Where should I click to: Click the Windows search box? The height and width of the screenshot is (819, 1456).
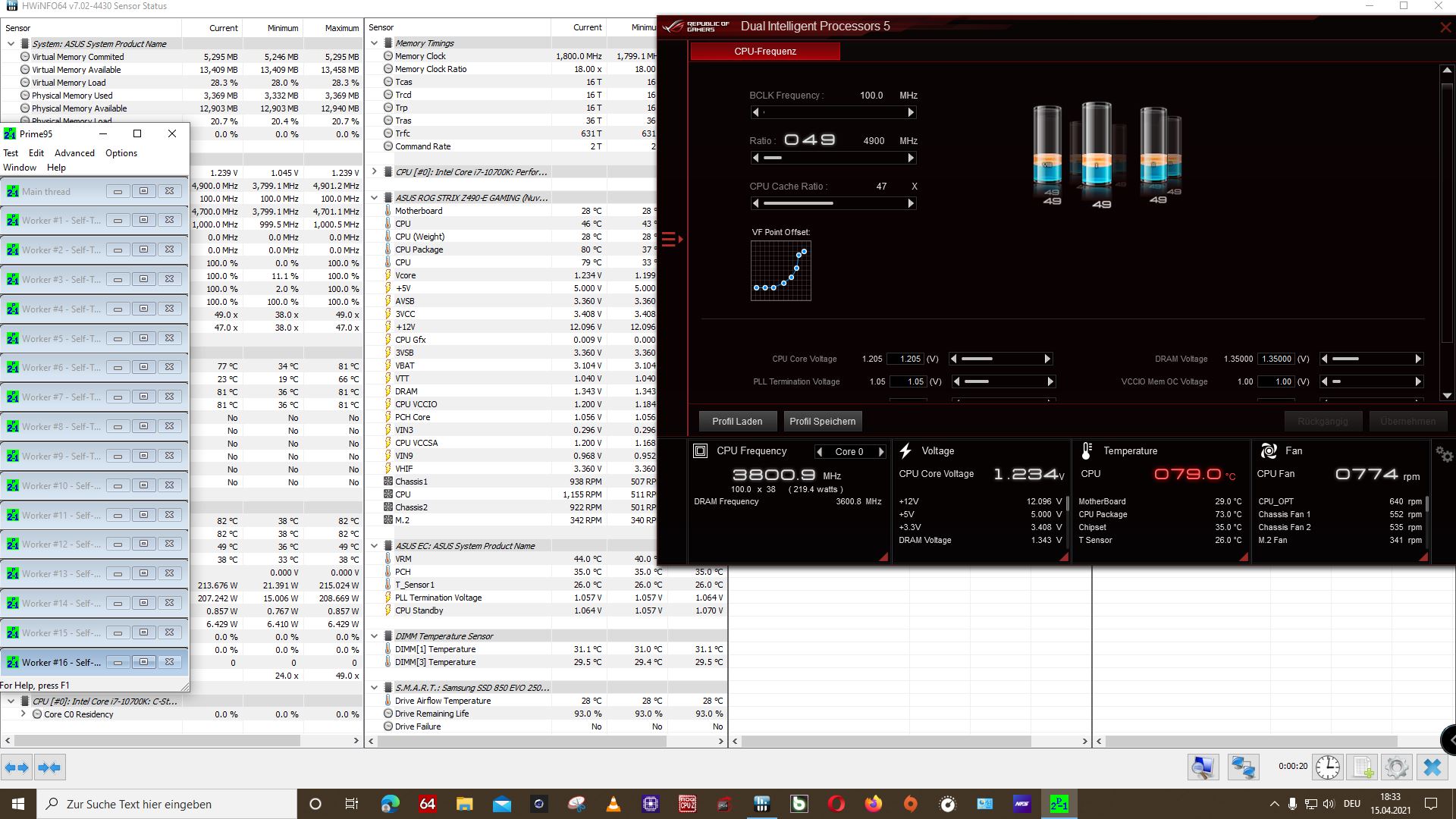pyautogui.click(x=168, y=804)
